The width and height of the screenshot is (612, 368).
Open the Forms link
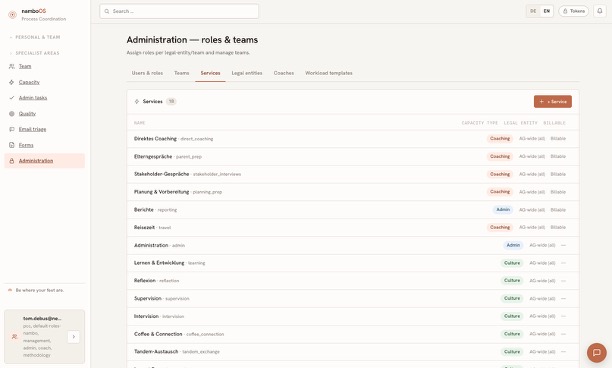coord(26,145)
